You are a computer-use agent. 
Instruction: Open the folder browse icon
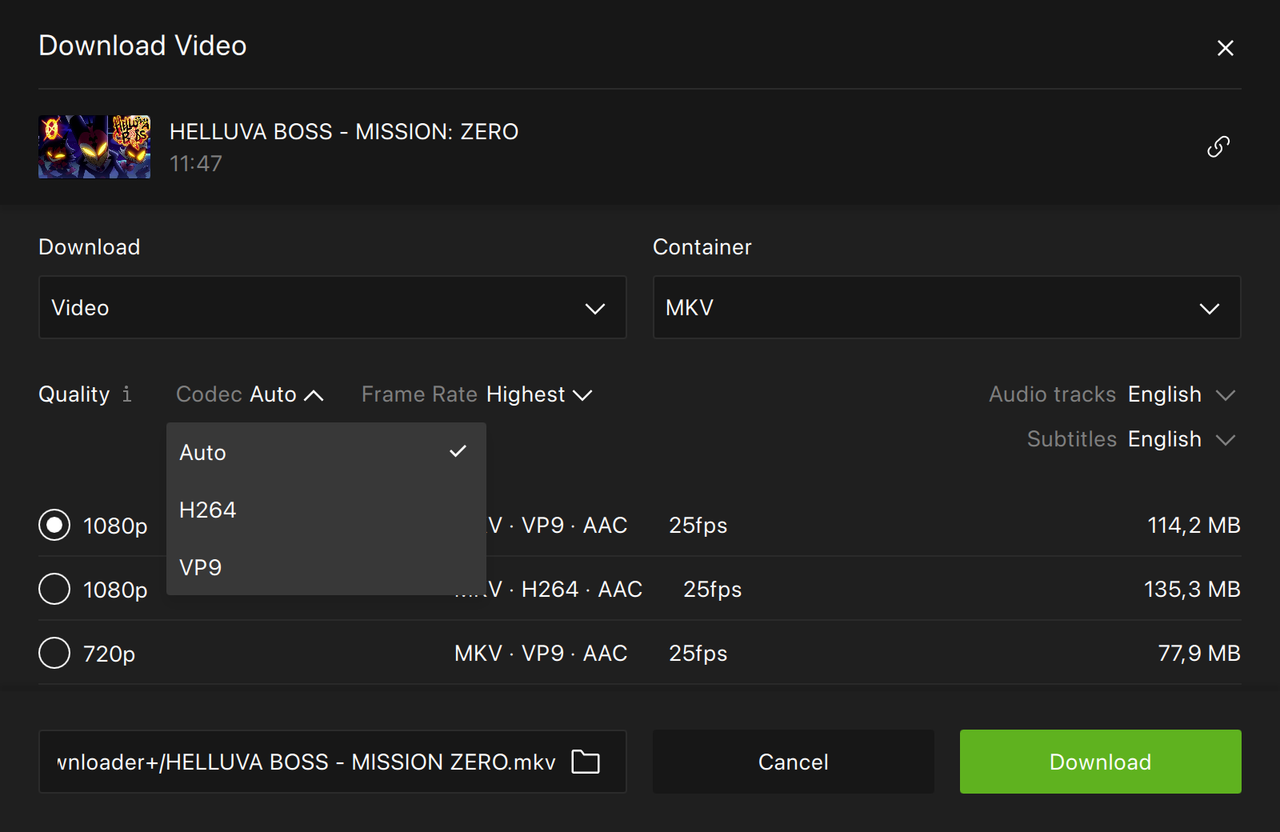(585, 762)
